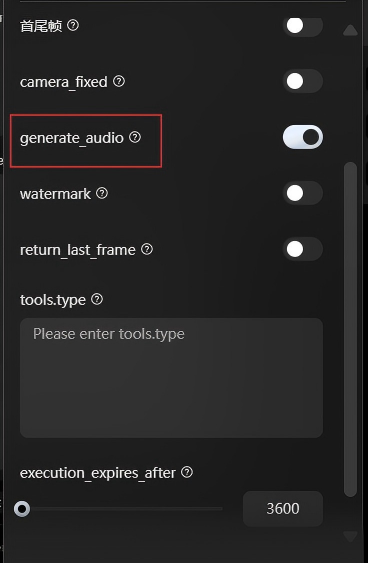
Task: Show help tooltip for generate_audio
Action: coord(135,137)
